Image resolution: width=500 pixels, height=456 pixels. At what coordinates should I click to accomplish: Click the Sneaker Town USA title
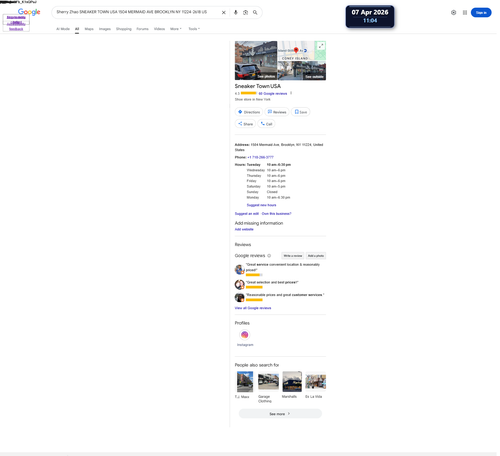click(x=258, y=86)
